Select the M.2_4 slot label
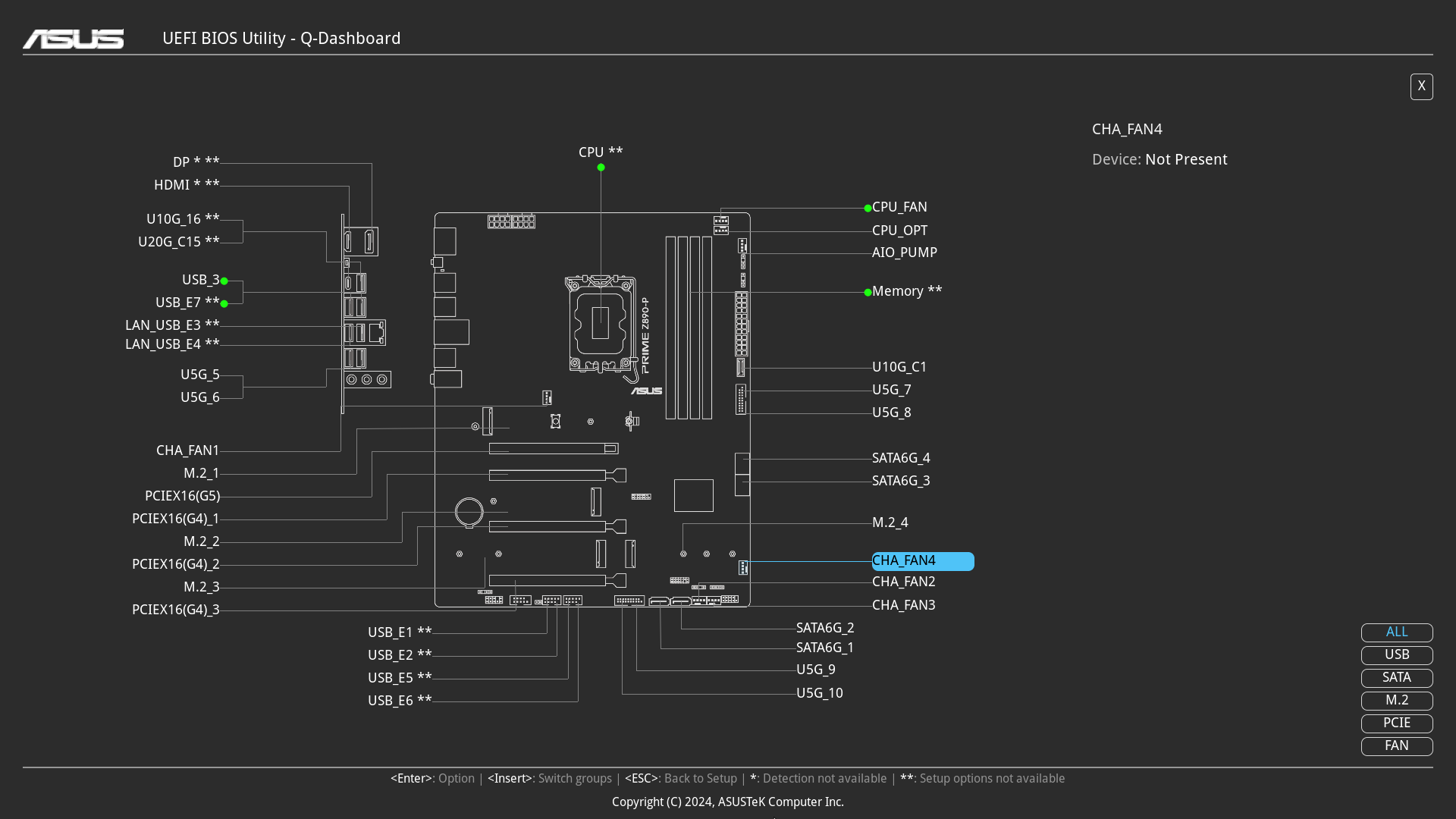Screen dimensions: 1456x819 click(890, 522)
